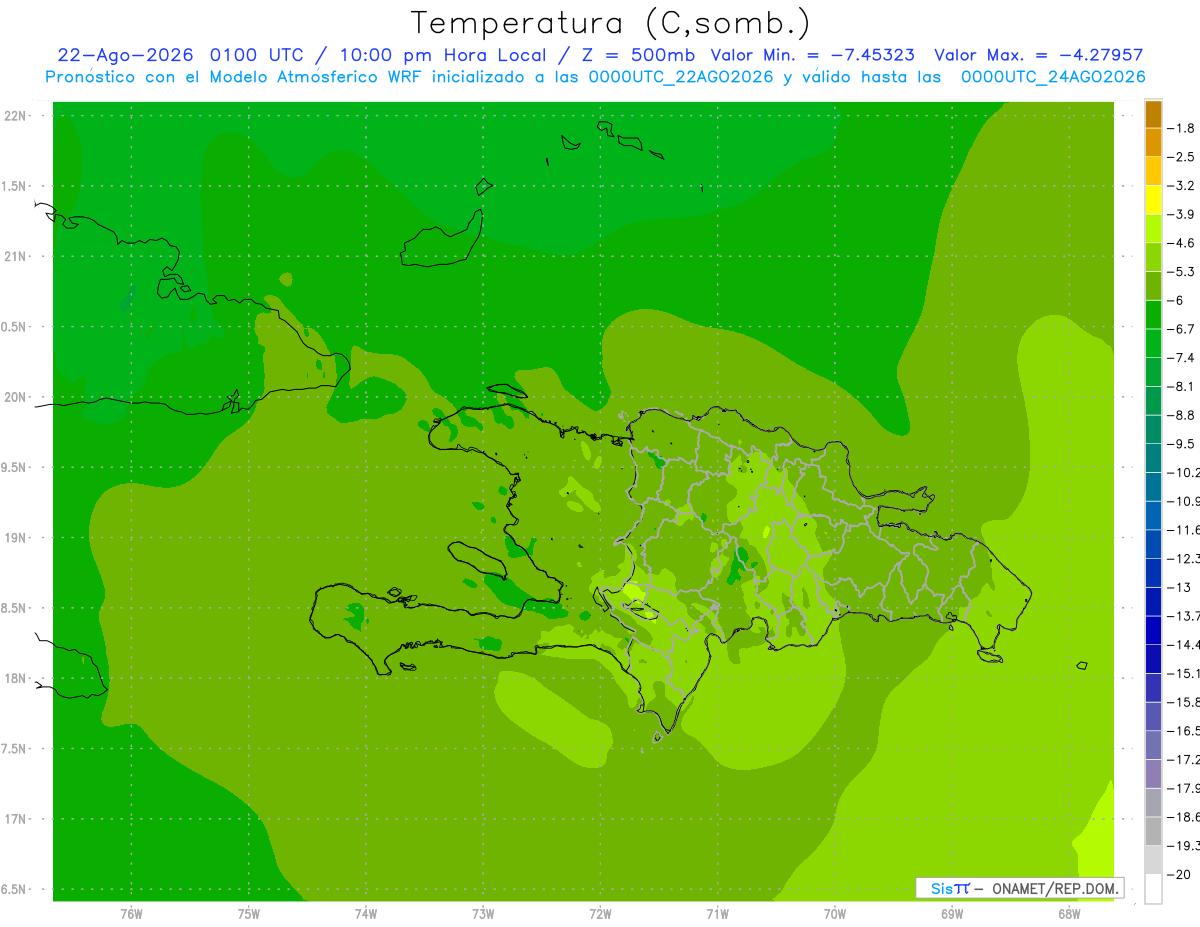Image resolution: width=1200 pixels, height=927 pixels.
Task: Click the '19N' latitude label
Action: point(15,538)
